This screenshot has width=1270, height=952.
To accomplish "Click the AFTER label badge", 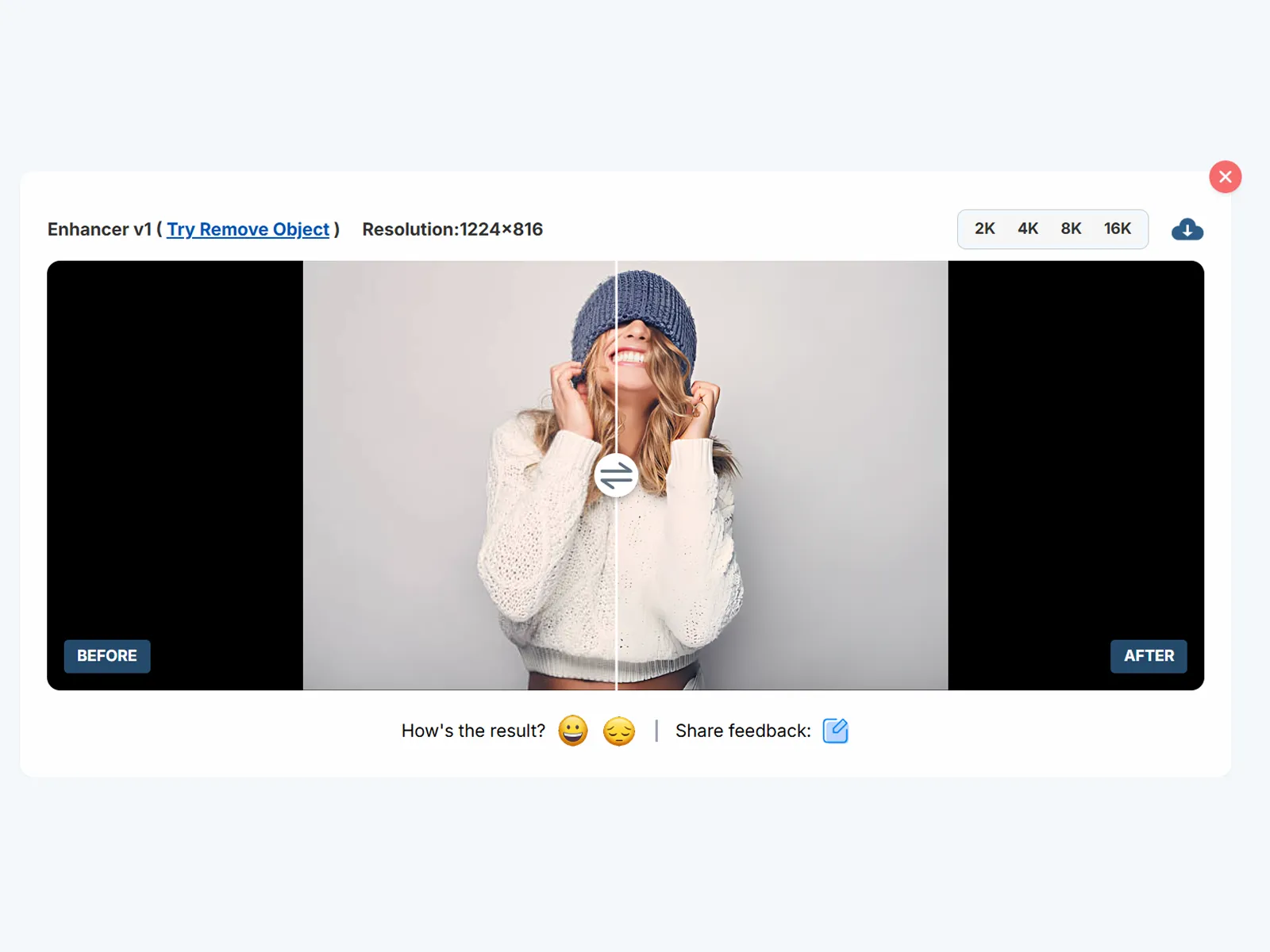I will coord(1148,656).
